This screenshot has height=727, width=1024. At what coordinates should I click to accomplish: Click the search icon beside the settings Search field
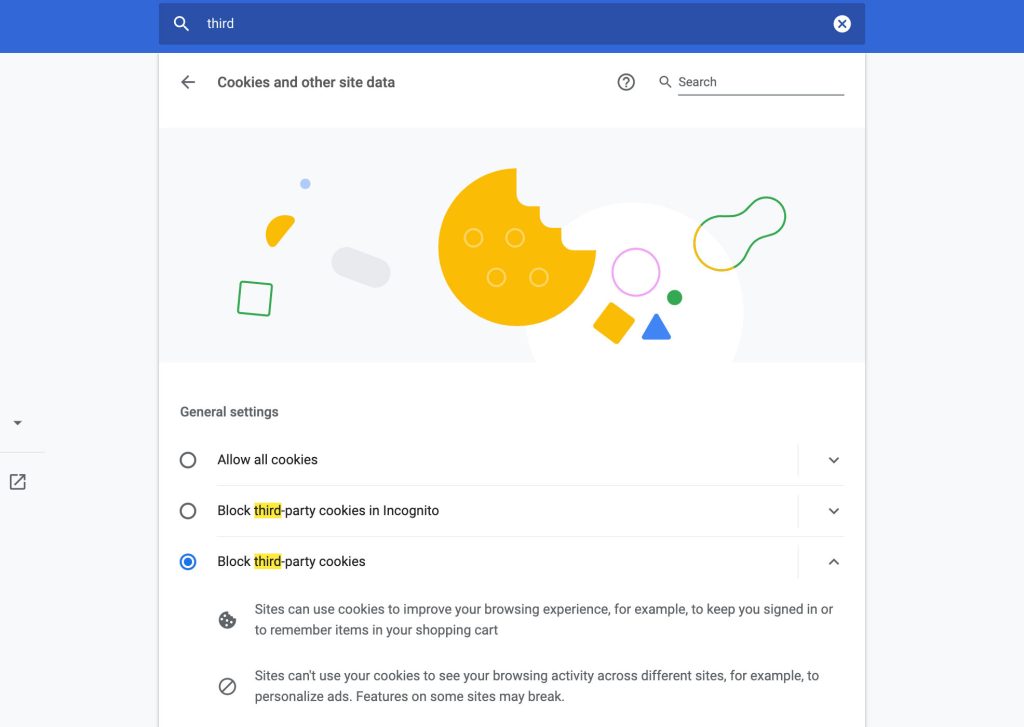665,82
